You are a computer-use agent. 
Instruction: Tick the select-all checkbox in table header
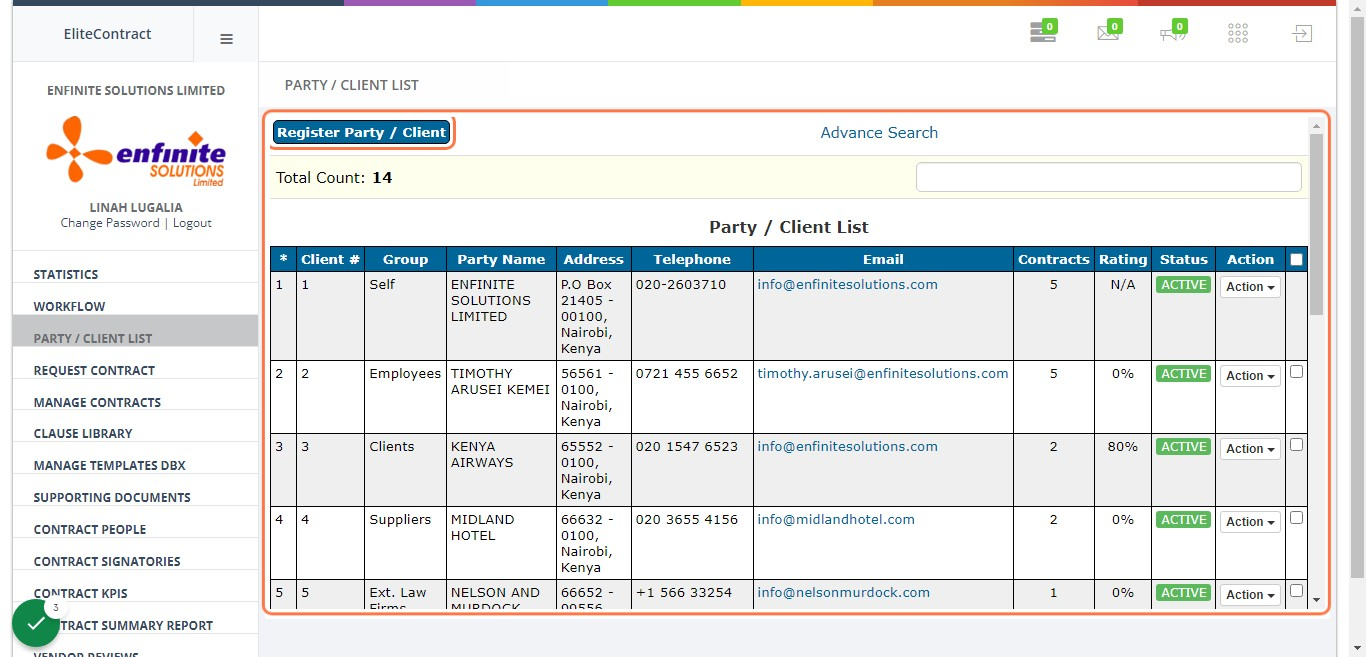[1296, 259]
